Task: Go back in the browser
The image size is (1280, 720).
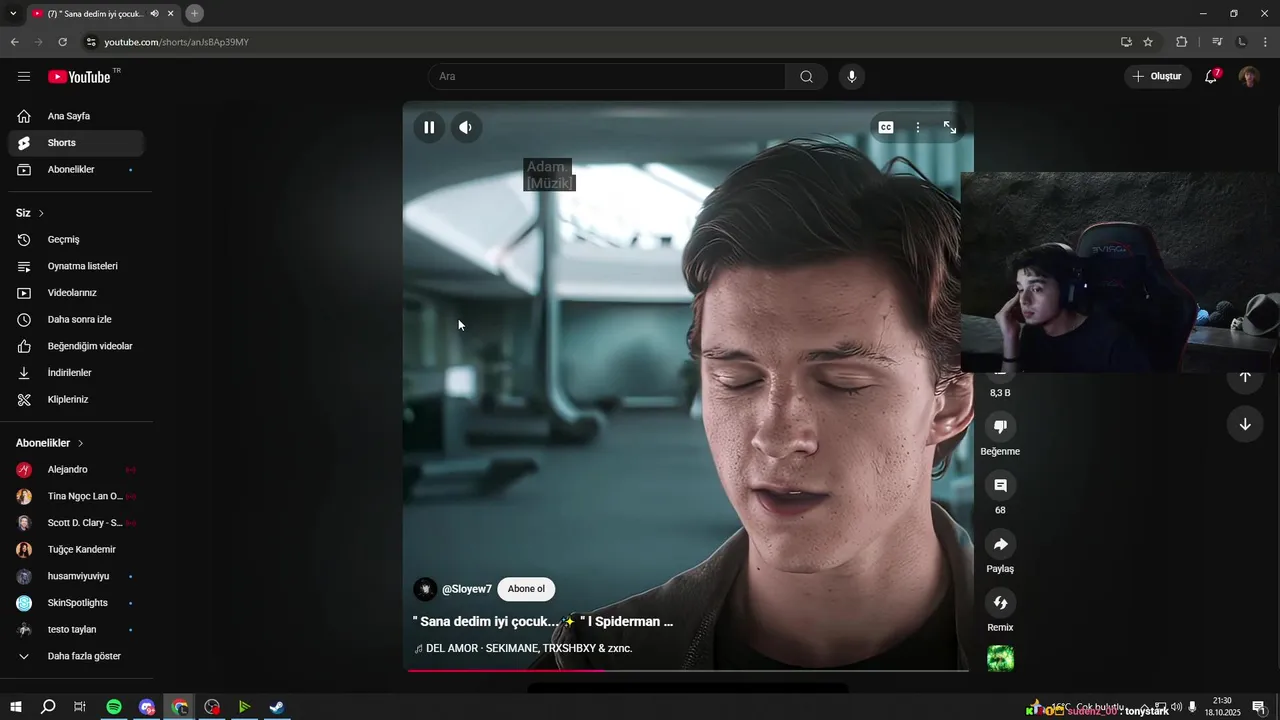Action: [x=14, y=42]
